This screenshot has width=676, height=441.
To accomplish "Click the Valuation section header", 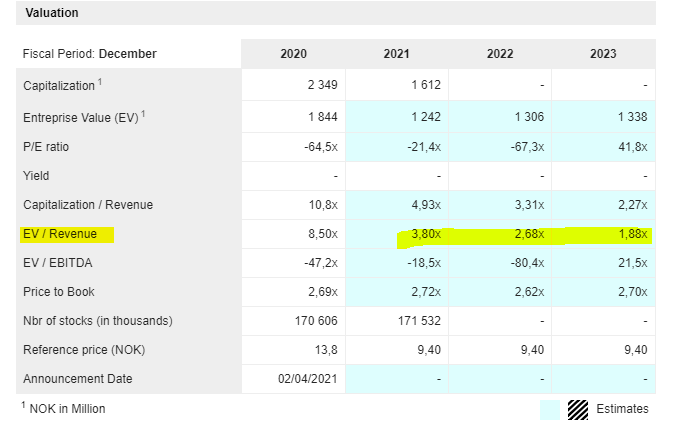I will click(52, 13).
